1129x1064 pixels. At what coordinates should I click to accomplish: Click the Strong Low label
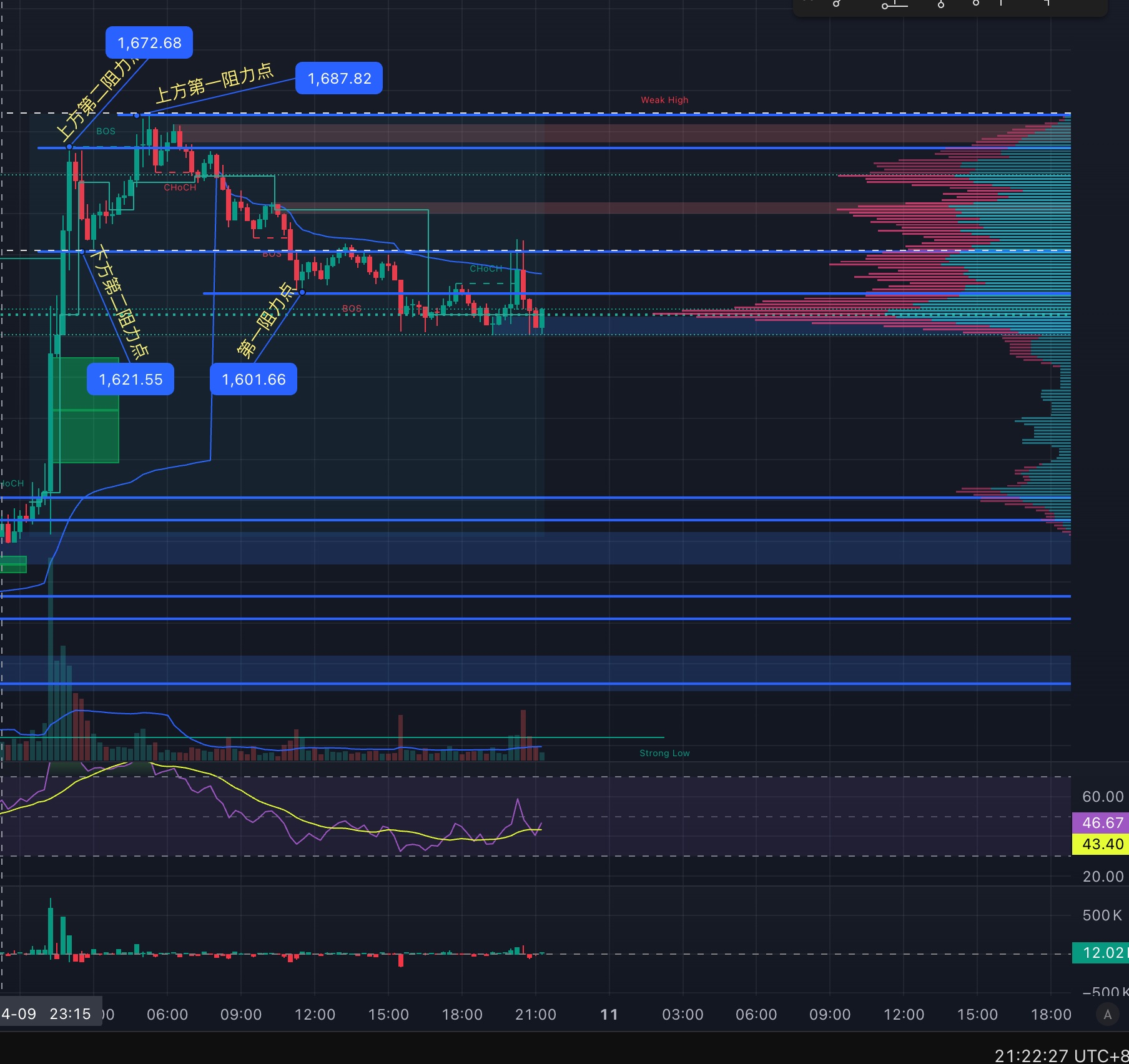coord(664,753)
